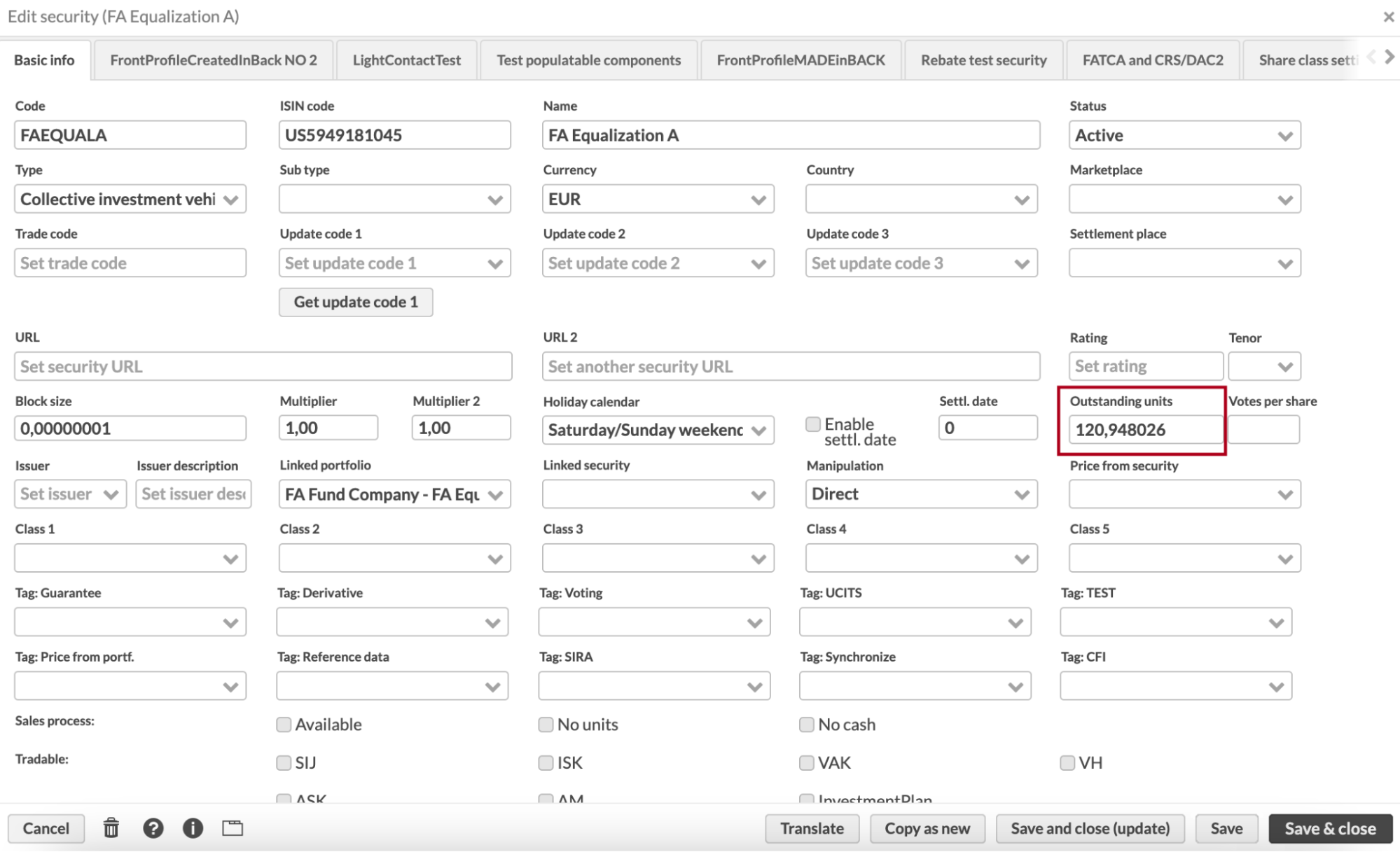Click the Multiplier 2 field
The image size is (1400, 852).
pyautogui.click(x=461, y=428)
